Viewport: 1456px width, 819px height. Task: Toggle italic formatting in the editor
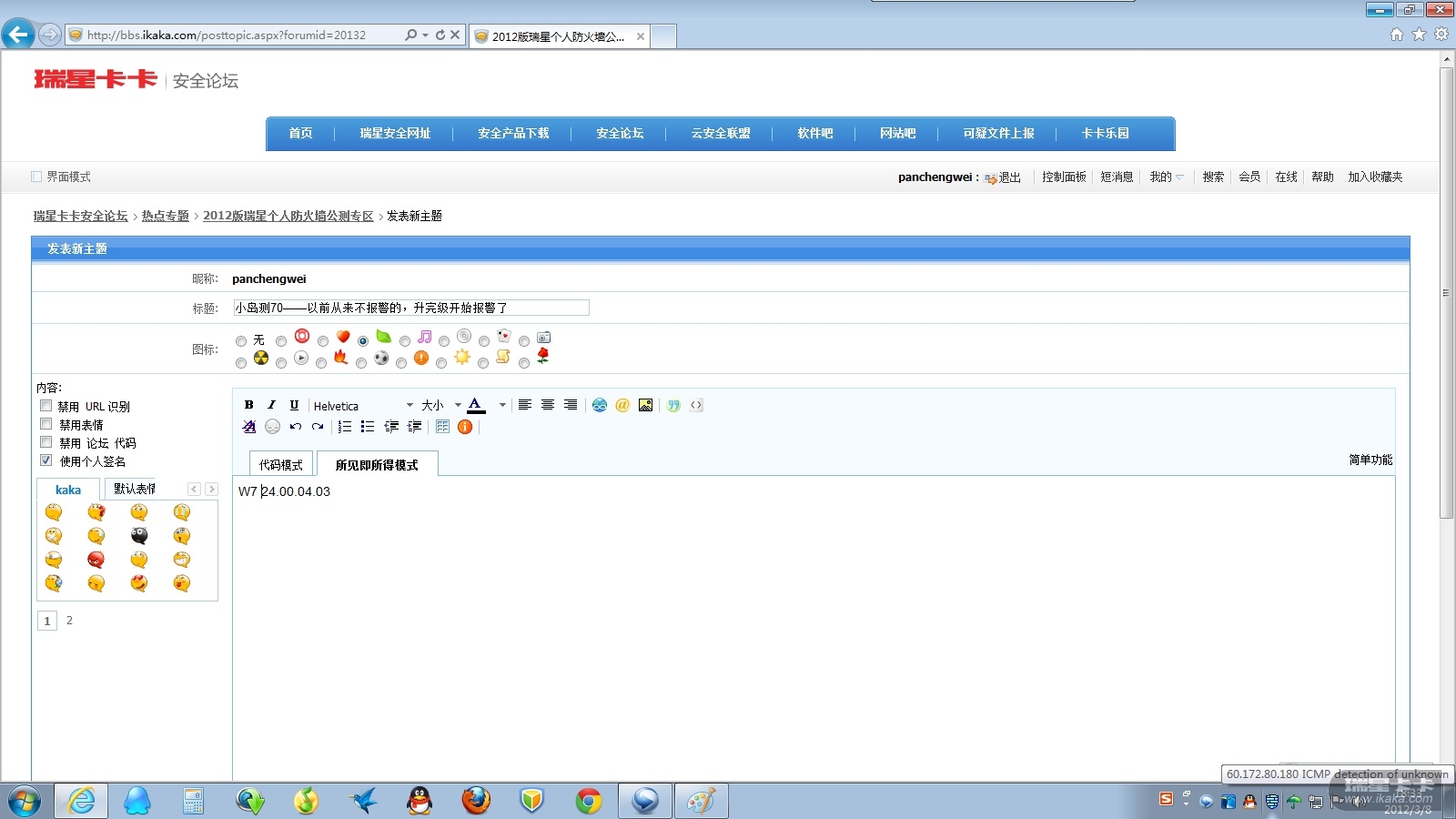pos(271,405)
